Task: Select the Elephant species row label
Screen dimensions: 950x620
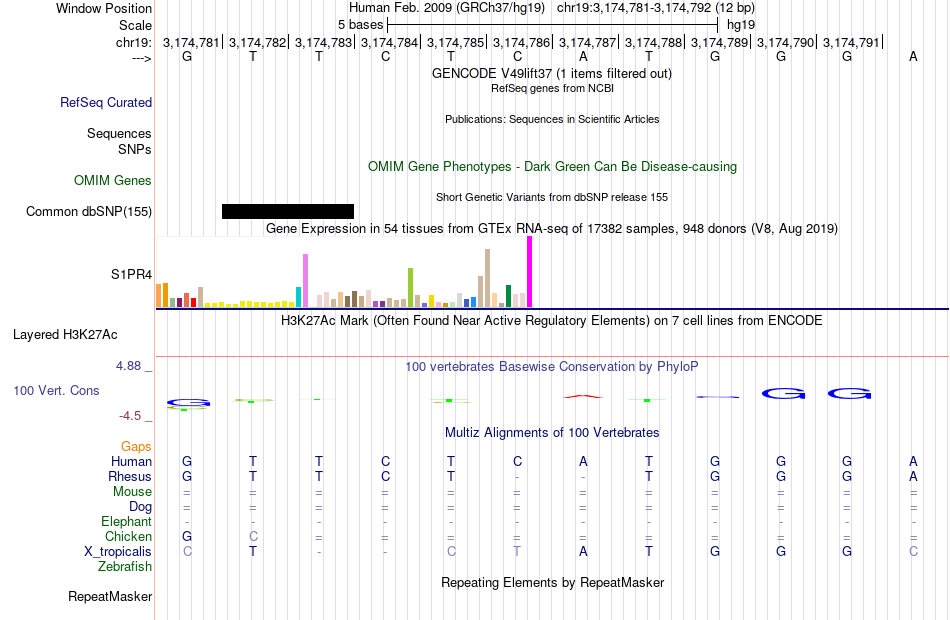Action: 127,522
